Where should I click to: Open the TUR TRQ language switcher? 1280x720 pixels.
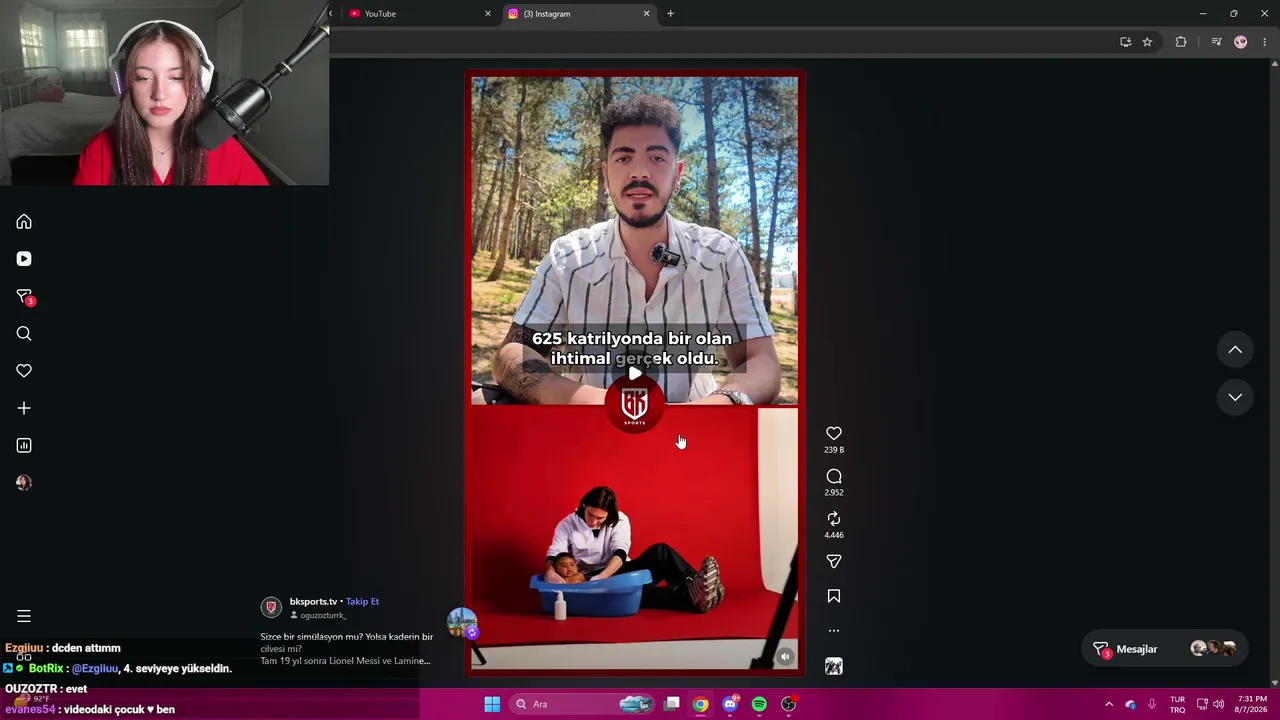(x=1177, y=704)
